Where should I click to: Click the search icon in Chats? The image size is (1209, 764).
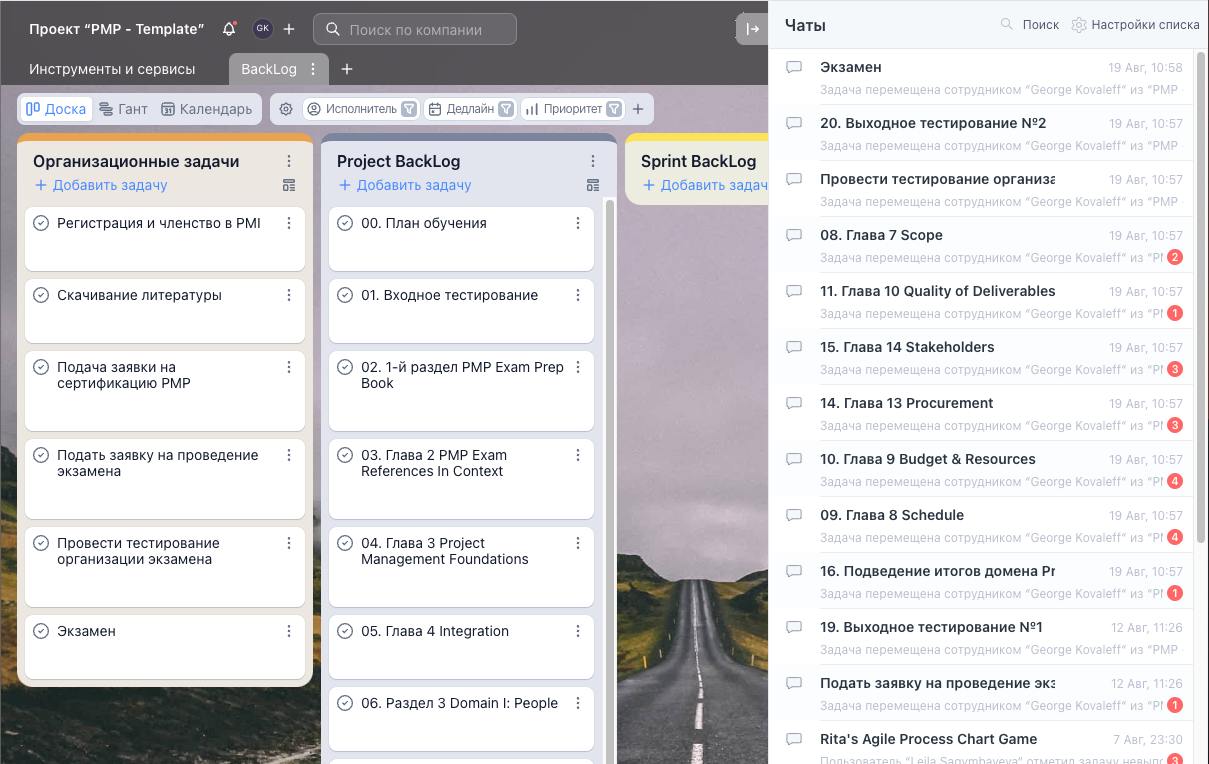tap(1007, 24)
